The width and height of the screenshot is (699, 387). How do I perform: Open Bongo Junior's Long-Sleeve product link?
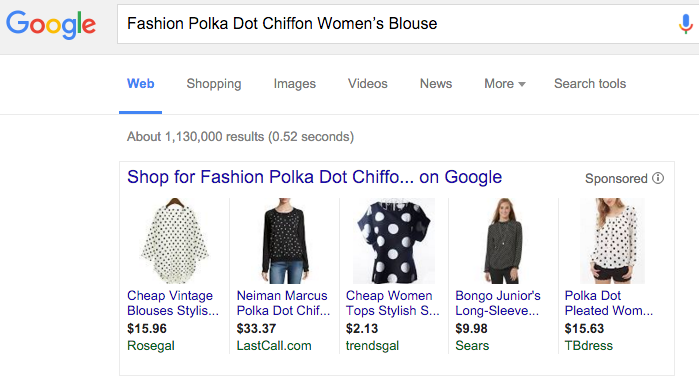(x=498, y=303)
